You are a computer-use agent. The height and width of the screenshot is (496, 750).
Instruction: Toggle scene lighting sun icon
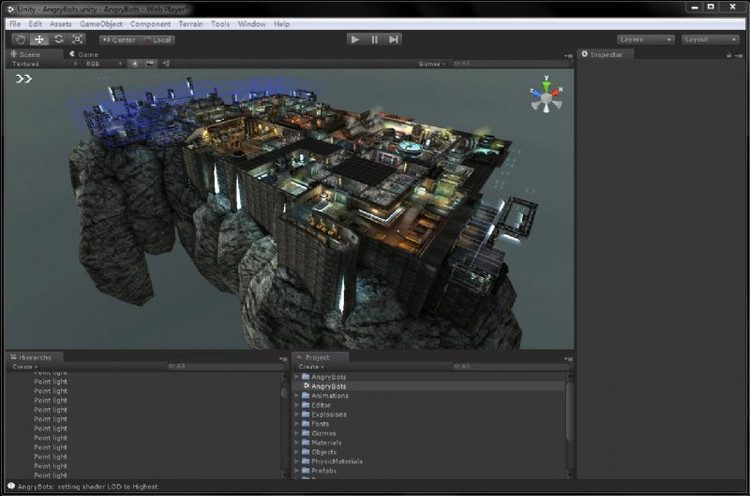[135, 63]
